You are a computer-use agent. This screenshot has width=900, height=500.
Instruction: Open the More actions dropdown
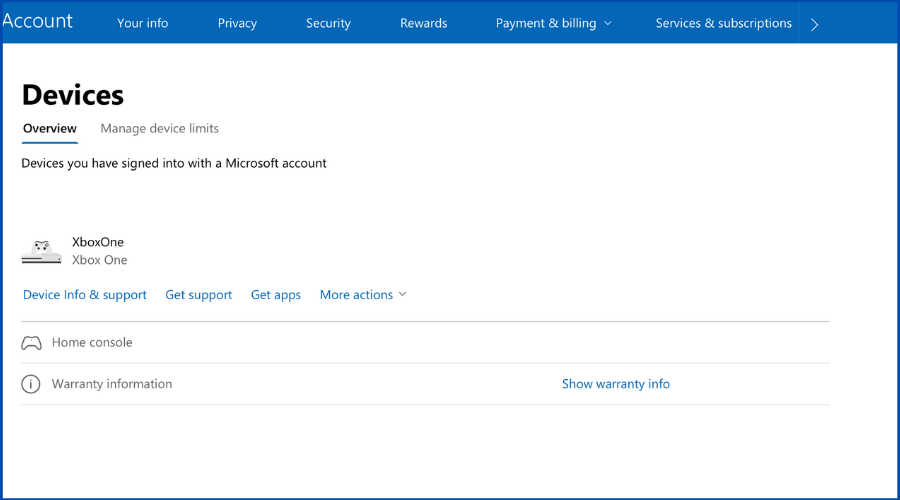point(363,295)
